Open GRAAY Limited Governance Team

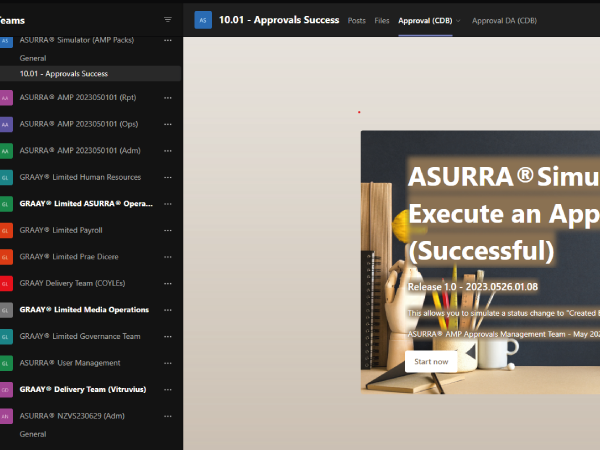pos(80,336)
